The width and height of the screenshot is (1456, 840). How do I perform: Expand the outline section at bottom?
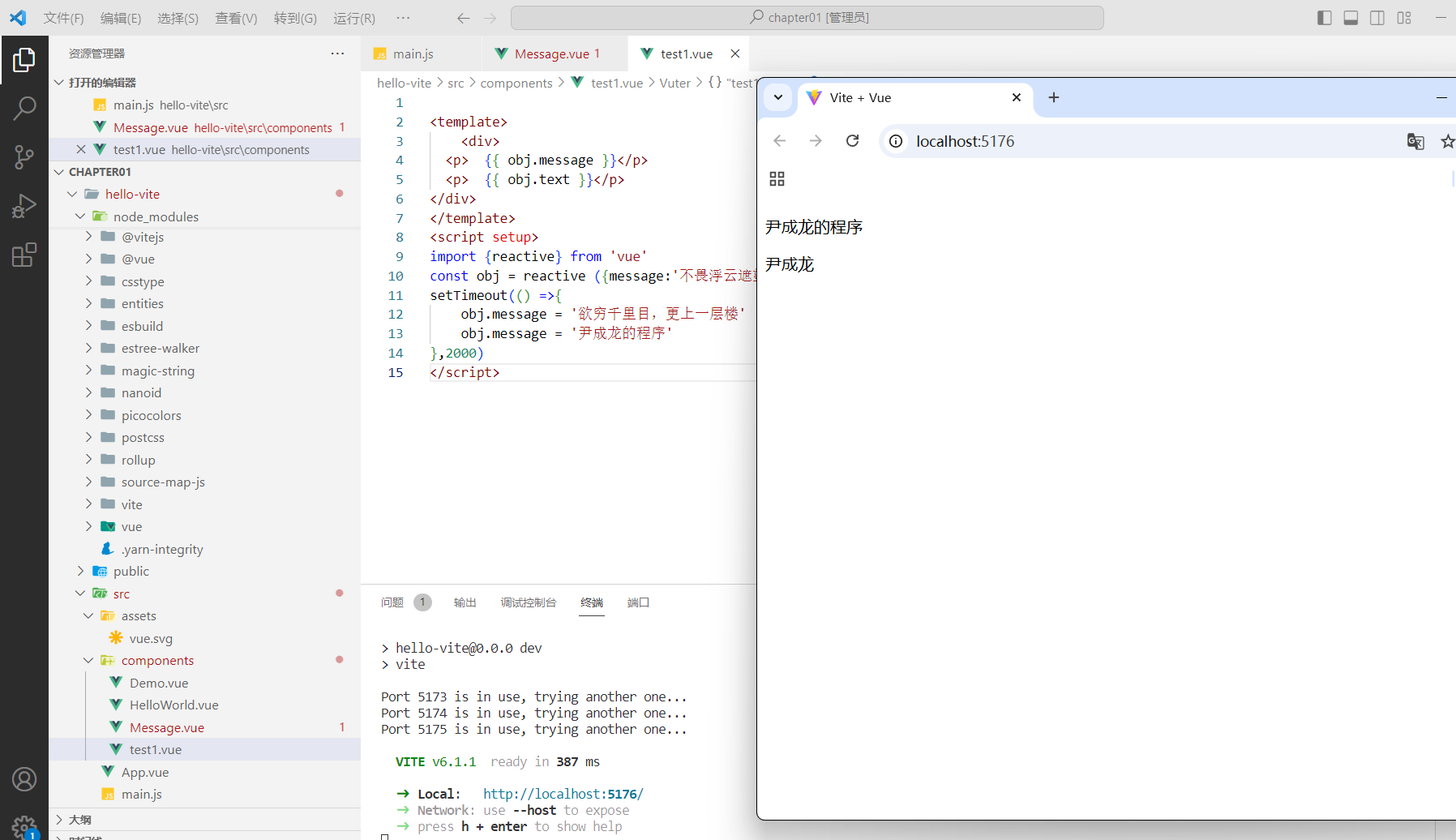point(59,820)
